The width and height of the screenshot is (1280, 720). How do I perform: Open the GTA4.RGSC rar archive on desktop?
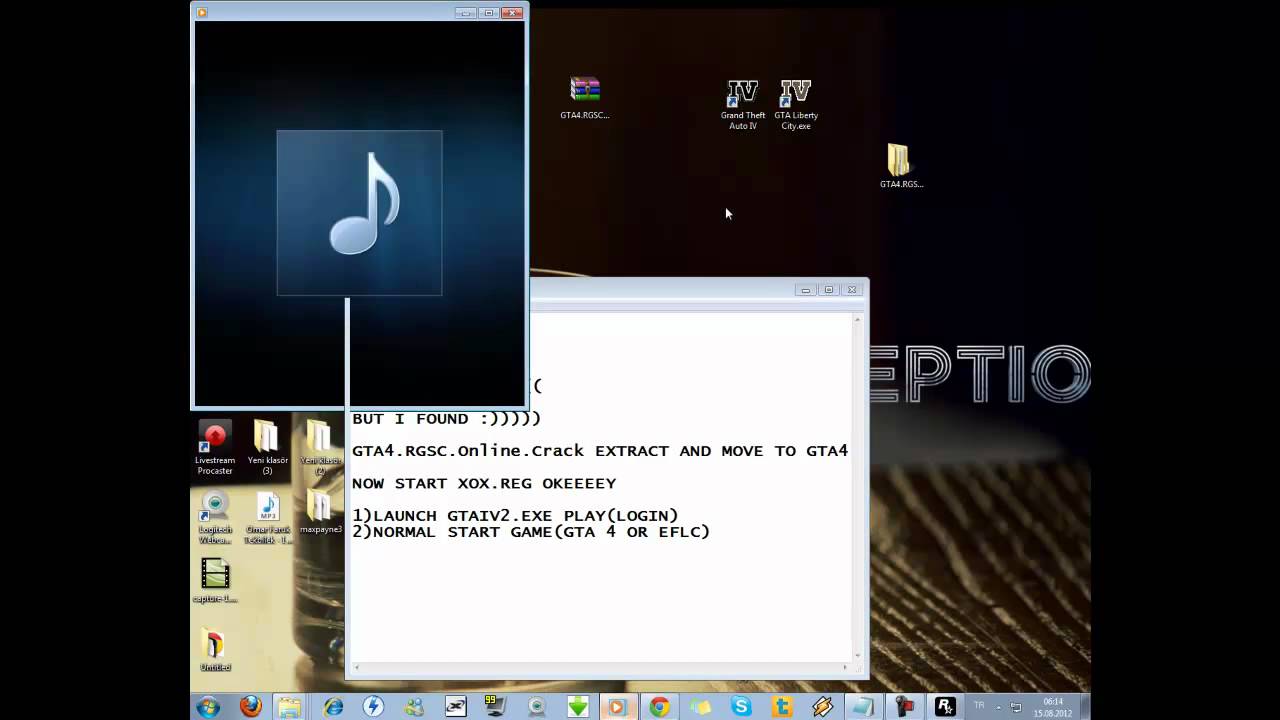[585, 97]
